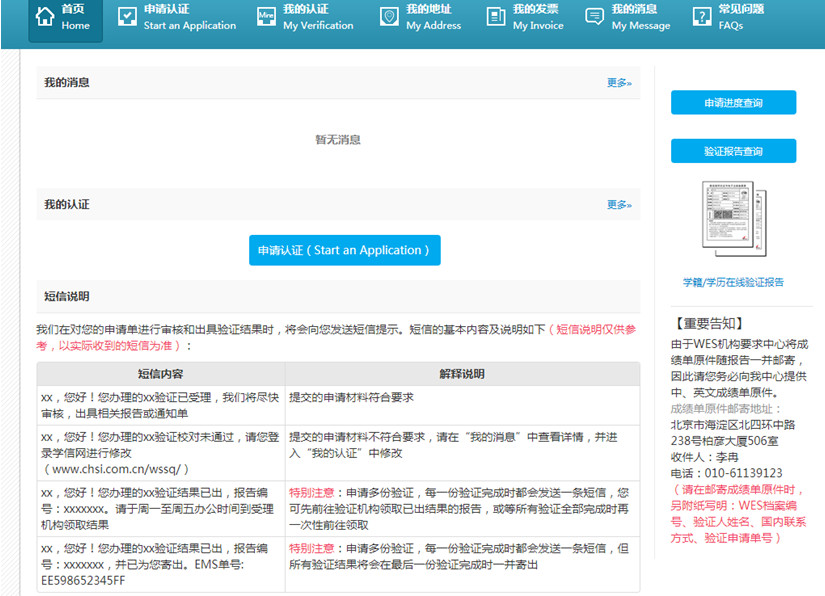Viewport: 825px width, 596px height.
Task: Click the 解释说明 table column header
Action: [462, 374]
